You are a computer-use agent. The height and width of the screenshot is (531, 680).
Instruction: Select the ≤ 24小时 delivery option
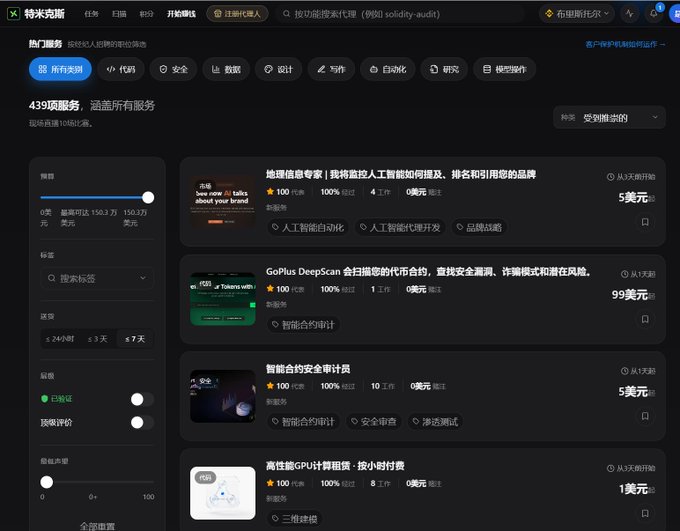(60, 339)
